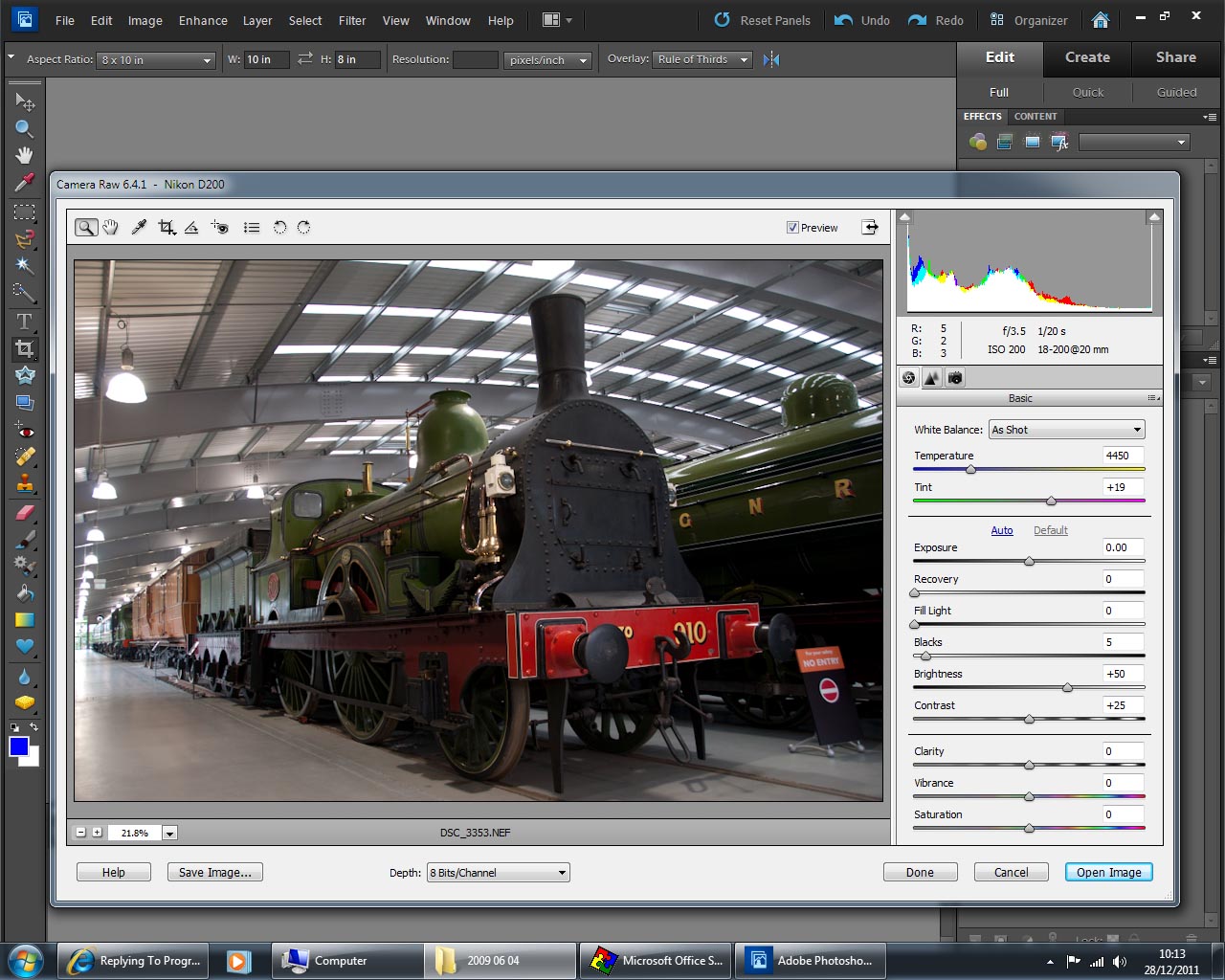The image size is (1225, 980).
Task: Toggle full screen mode icon
Action: [x=869, y=228]
